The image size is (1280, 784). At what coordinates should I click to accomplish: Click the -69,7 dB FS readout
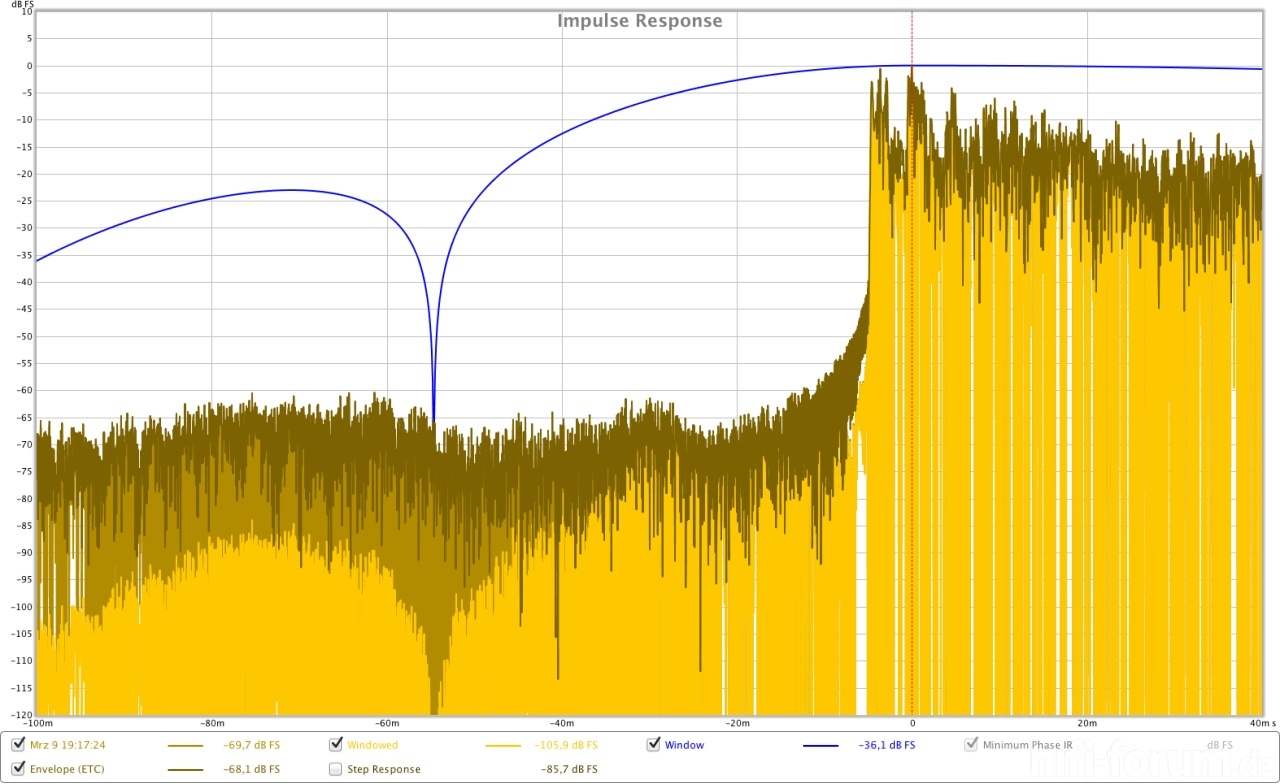tap(252, 746)
